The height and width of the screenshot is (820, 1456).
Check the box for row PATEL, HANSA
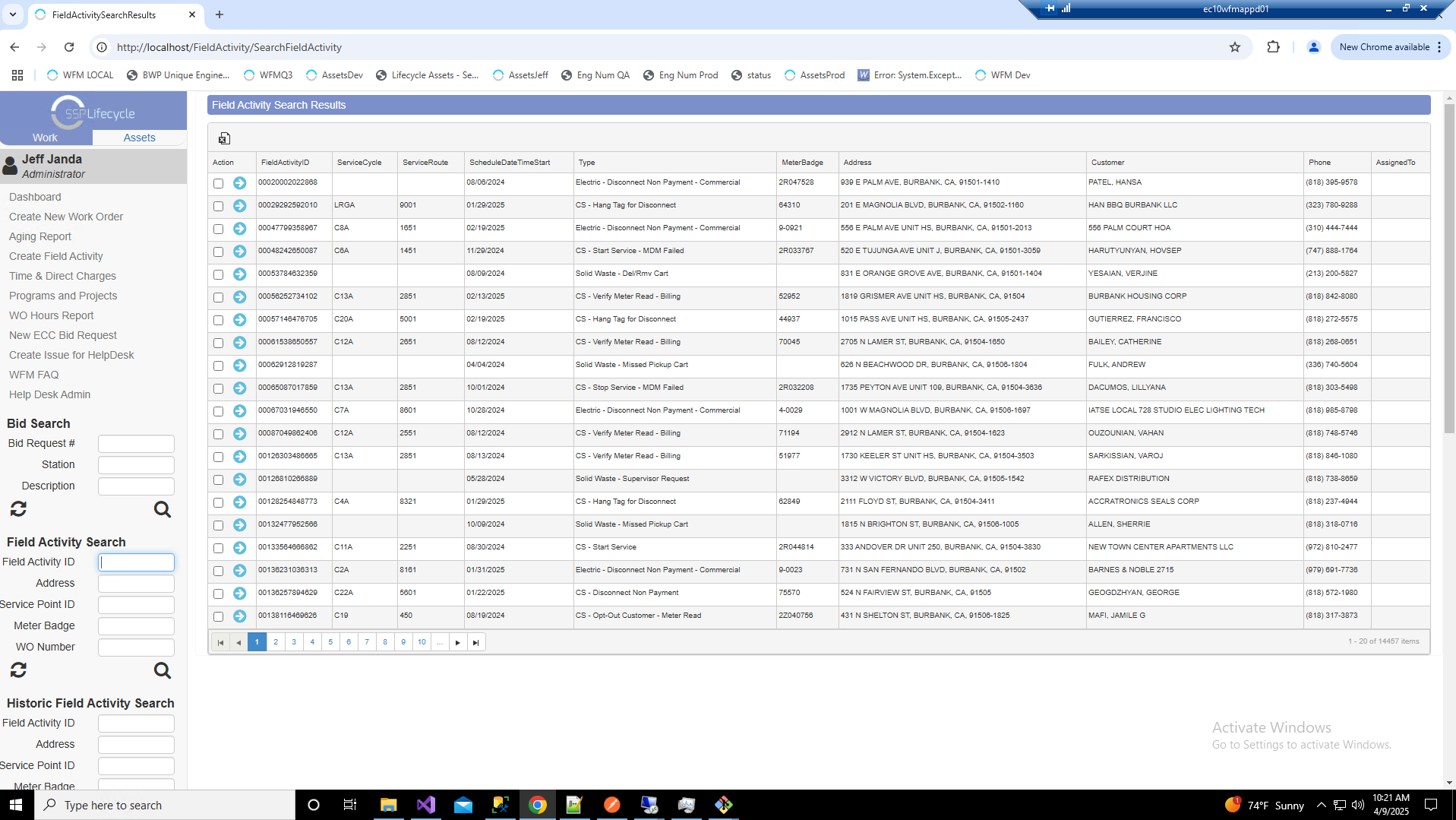219,183
